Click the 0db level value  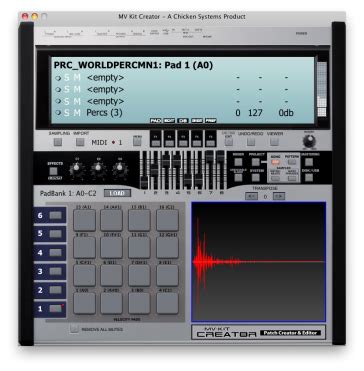click(286, 113)
